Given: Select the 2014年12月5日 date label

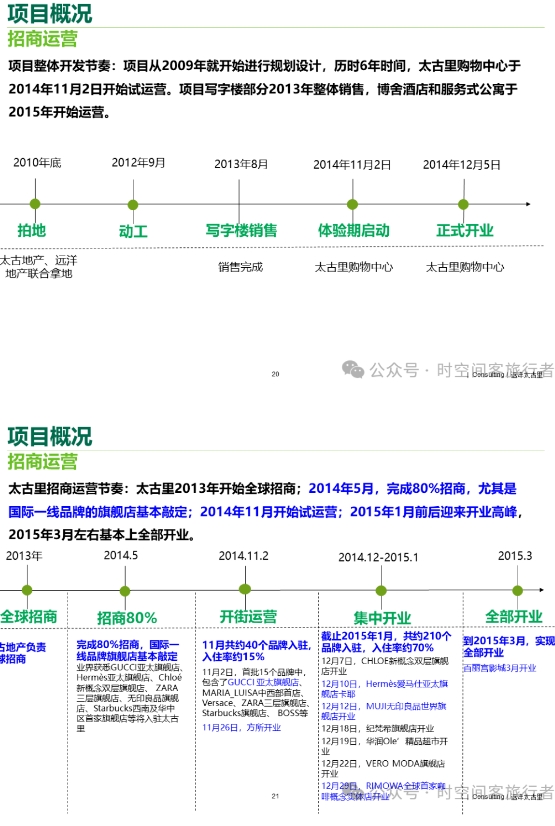Looking at the screenshot, I should [x=461, y=165].
